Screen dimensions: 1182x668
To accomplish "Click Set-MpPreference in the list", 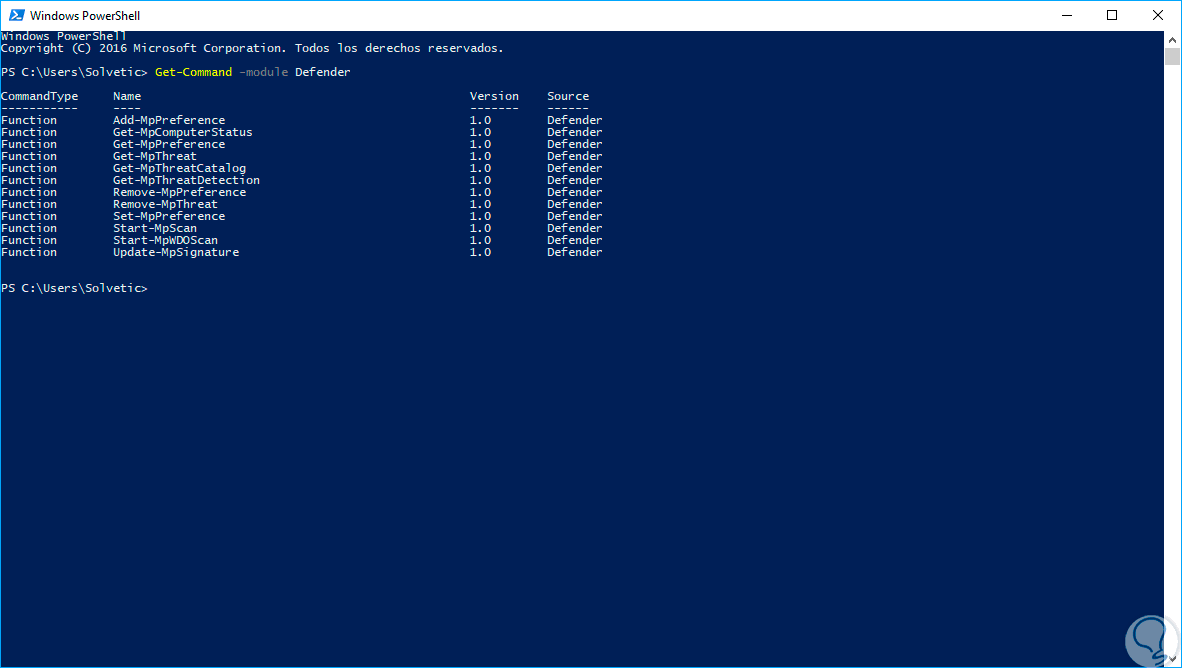I will tap(169, 216).
